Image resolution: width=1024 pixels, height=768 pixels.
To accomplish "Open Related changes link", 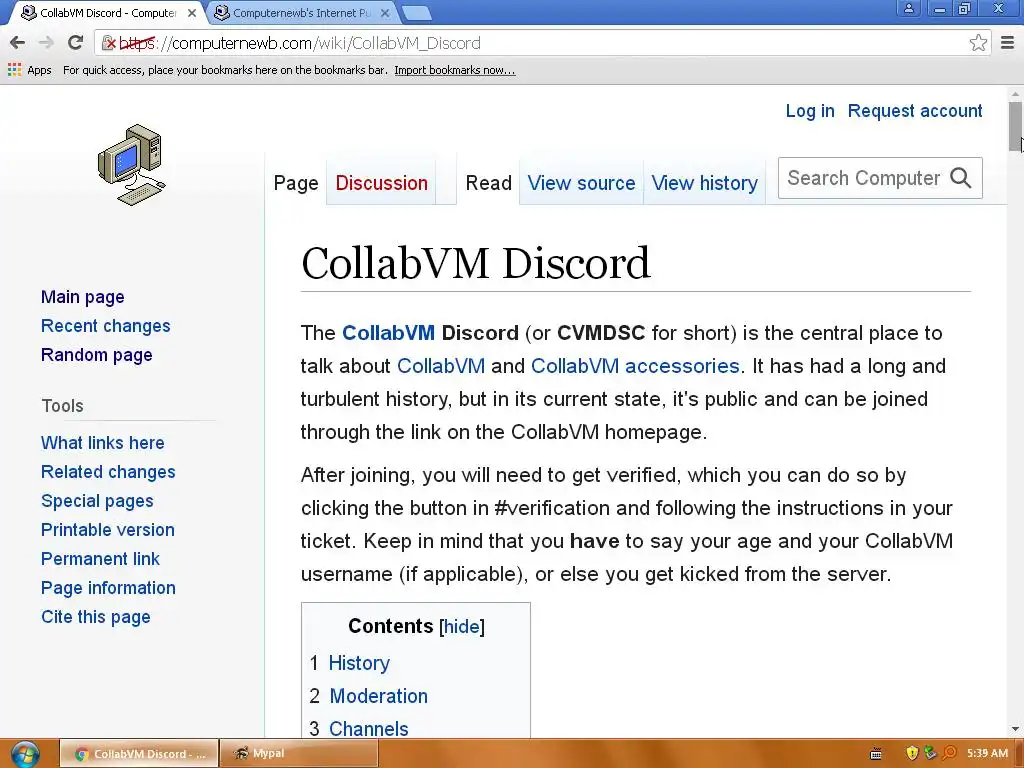I will click(108, 472).
